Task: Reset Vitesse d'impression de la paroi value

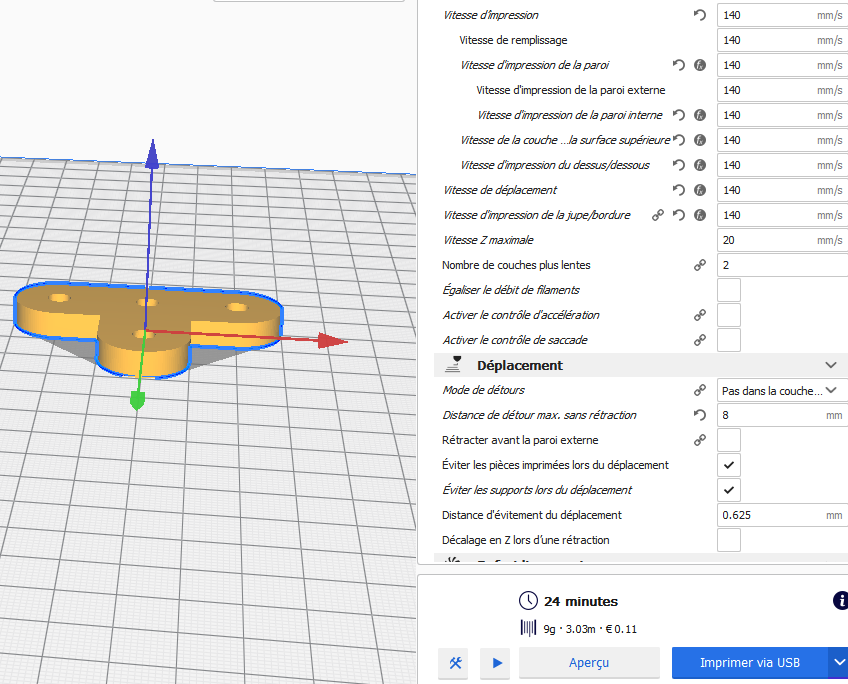Action: point(679,65)
